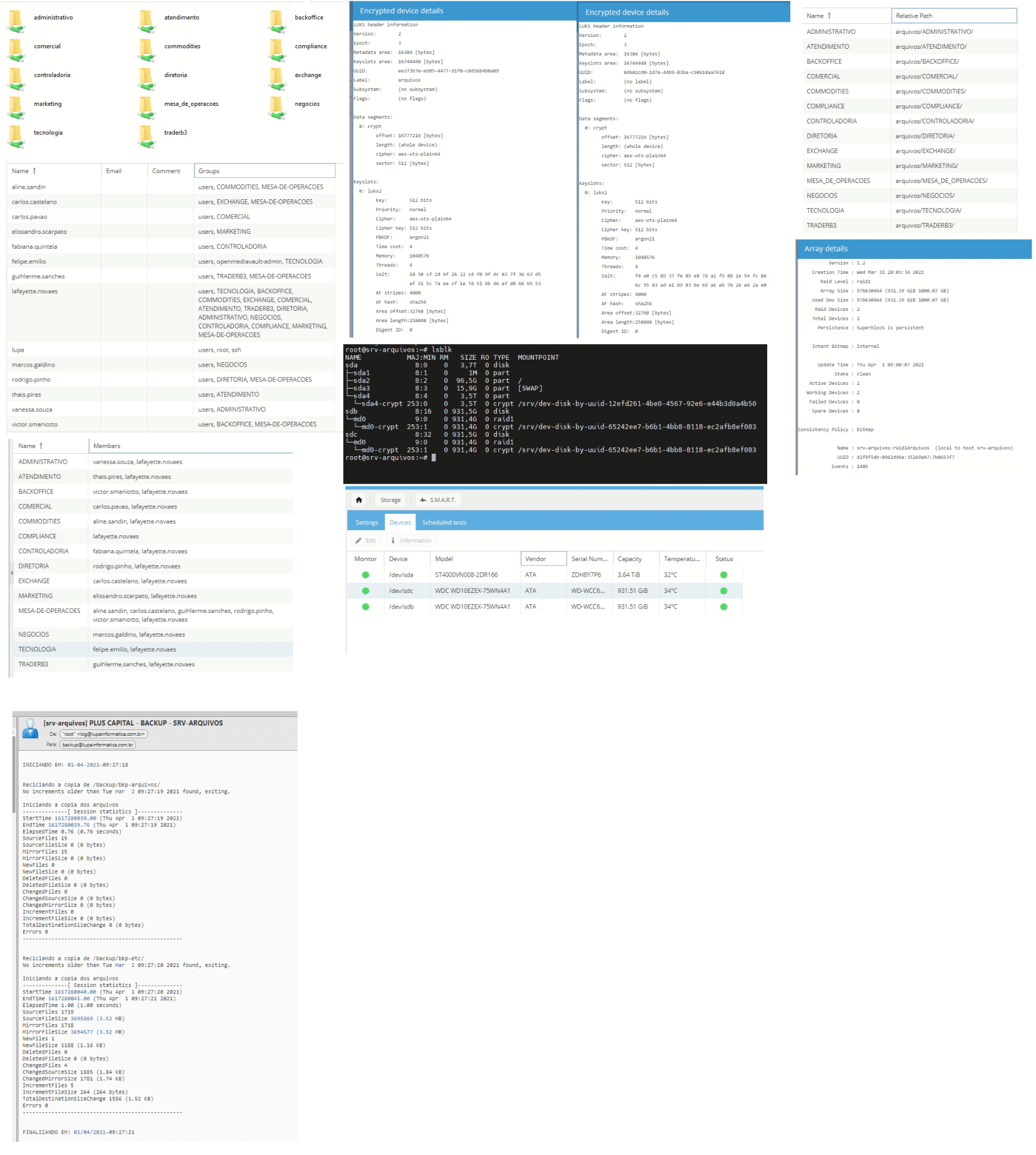Click the green monitor dot for /dev/sdc
Screen dimensions: 1036x1155
click(x=365, y=590)
